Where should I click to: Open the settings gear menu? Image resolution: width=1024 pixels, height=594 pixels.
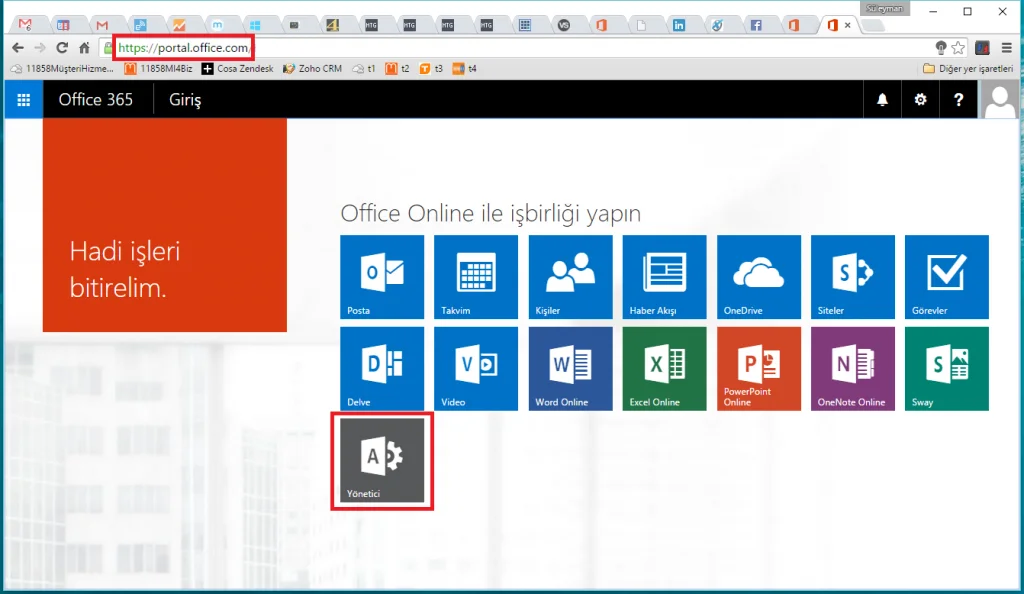920,100
